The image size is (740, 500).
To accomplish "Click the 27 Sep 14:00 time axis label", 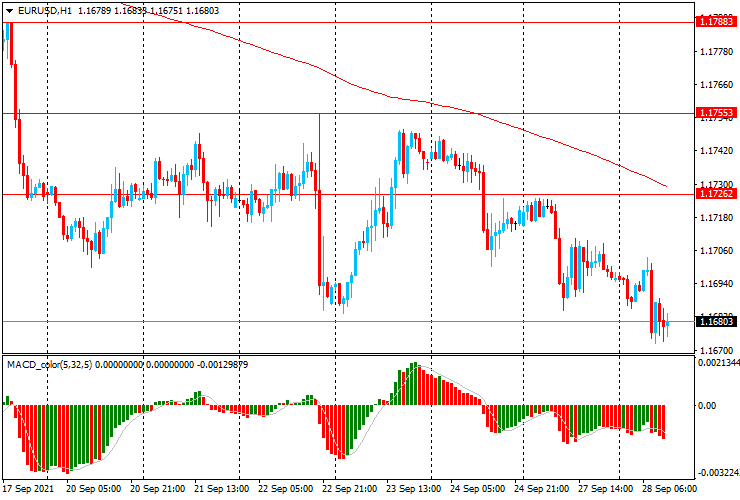I will 605,488.
